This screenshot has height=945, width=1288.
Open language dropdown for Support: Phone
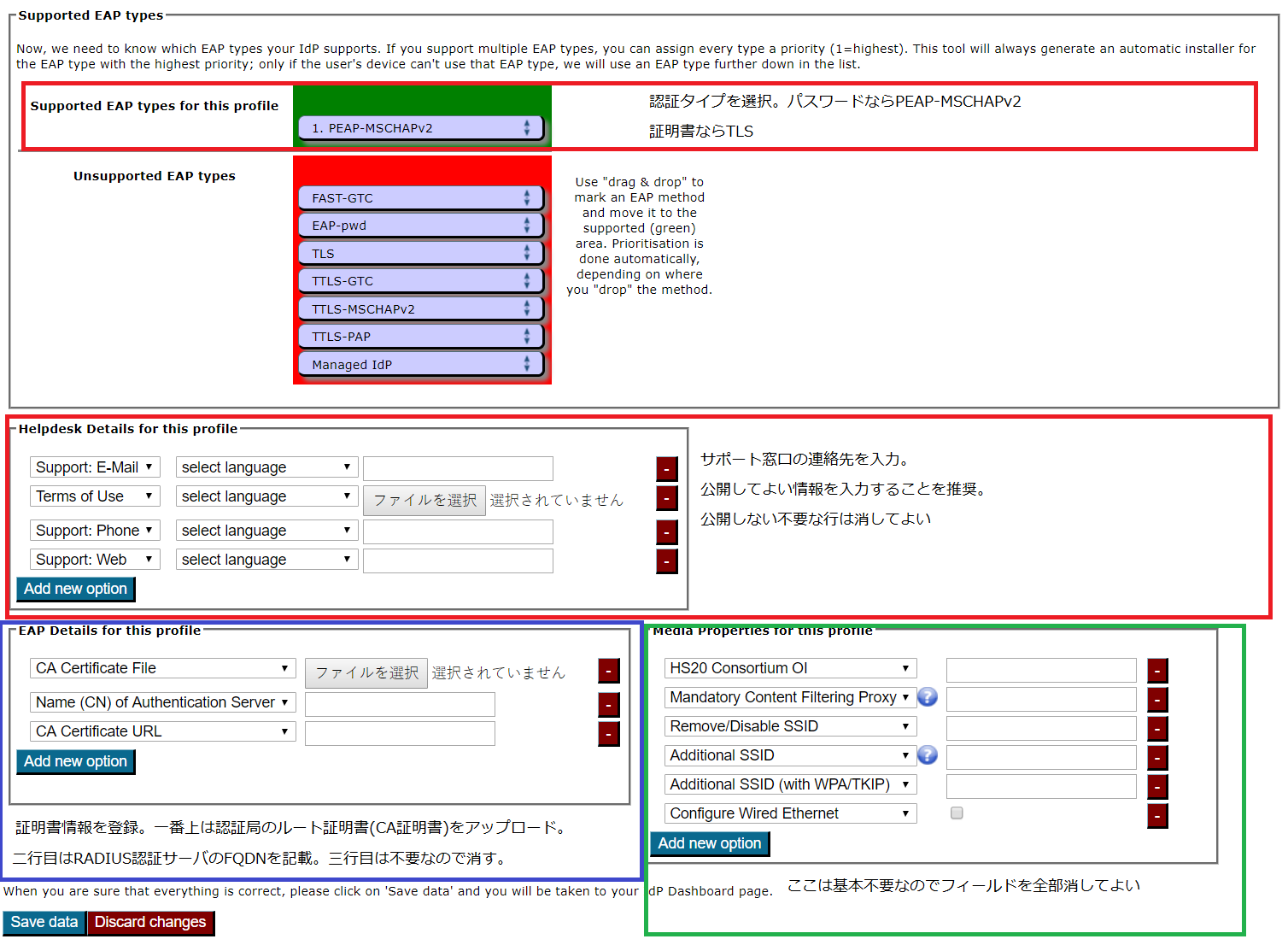(x=266, y=531)
